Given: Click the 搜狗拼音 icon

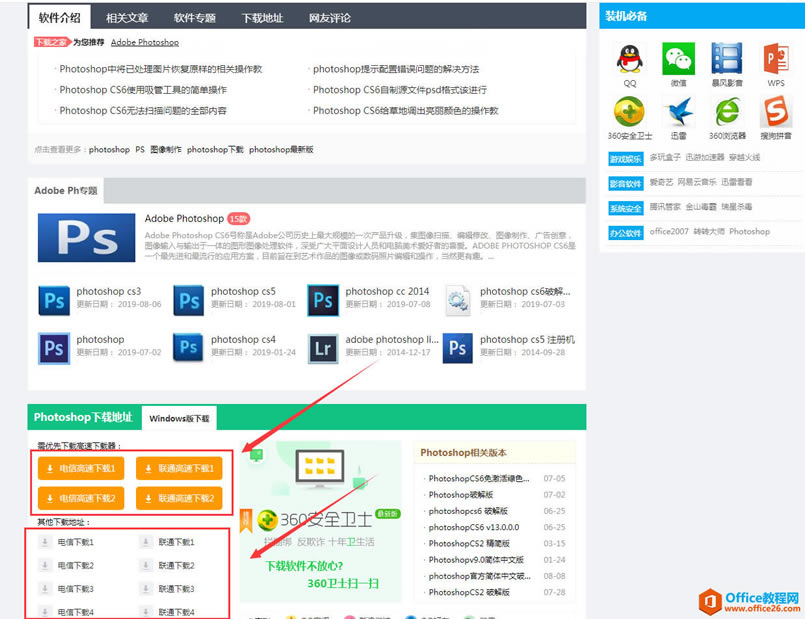Looking at the screenshot, I should coord(776,112).
